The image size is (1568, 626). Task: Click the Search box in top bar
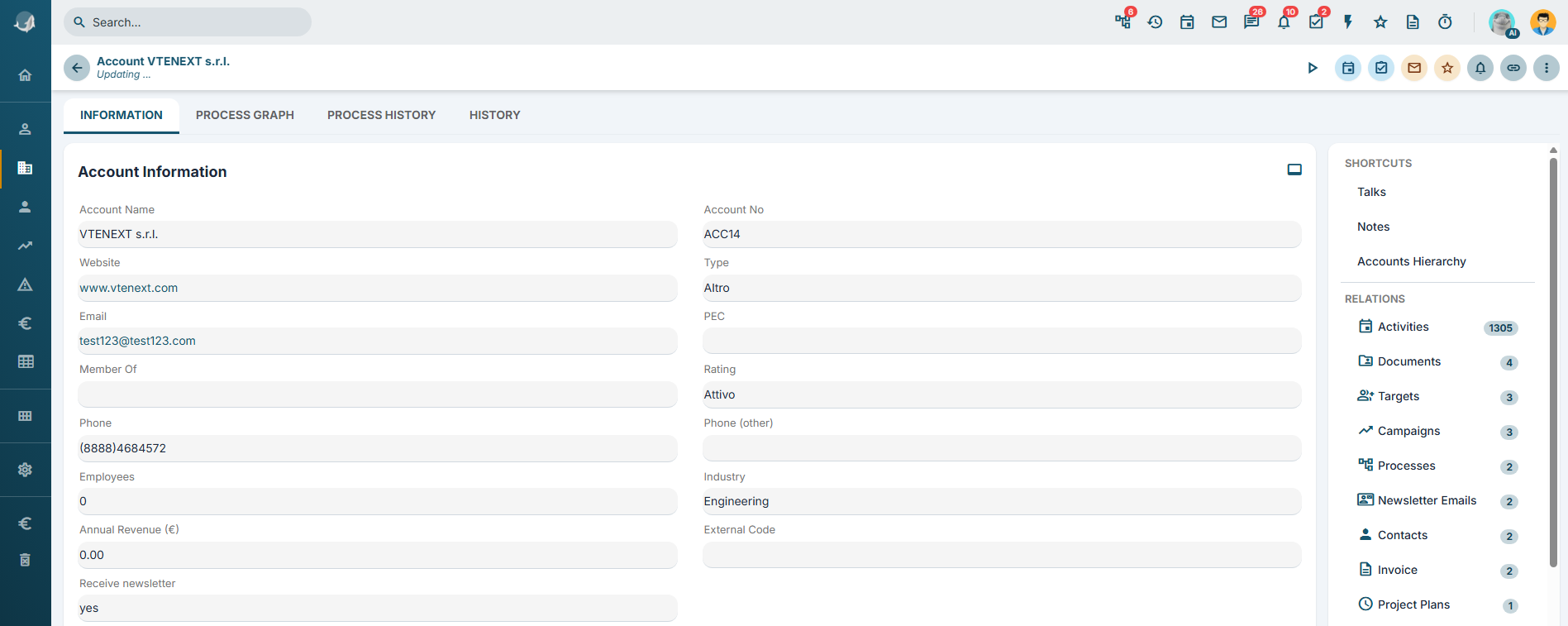188,22
